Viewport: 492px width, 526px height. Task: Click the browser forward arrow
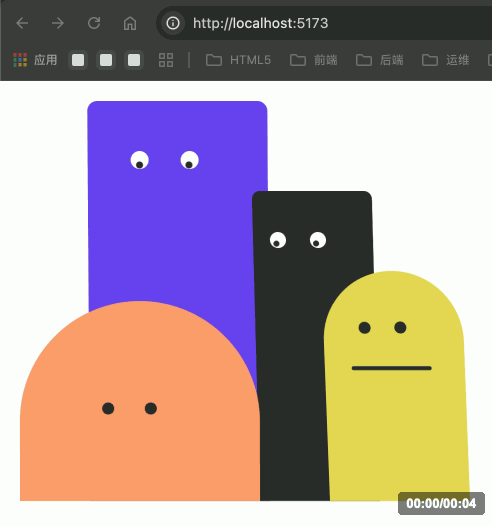pos(58,23)
